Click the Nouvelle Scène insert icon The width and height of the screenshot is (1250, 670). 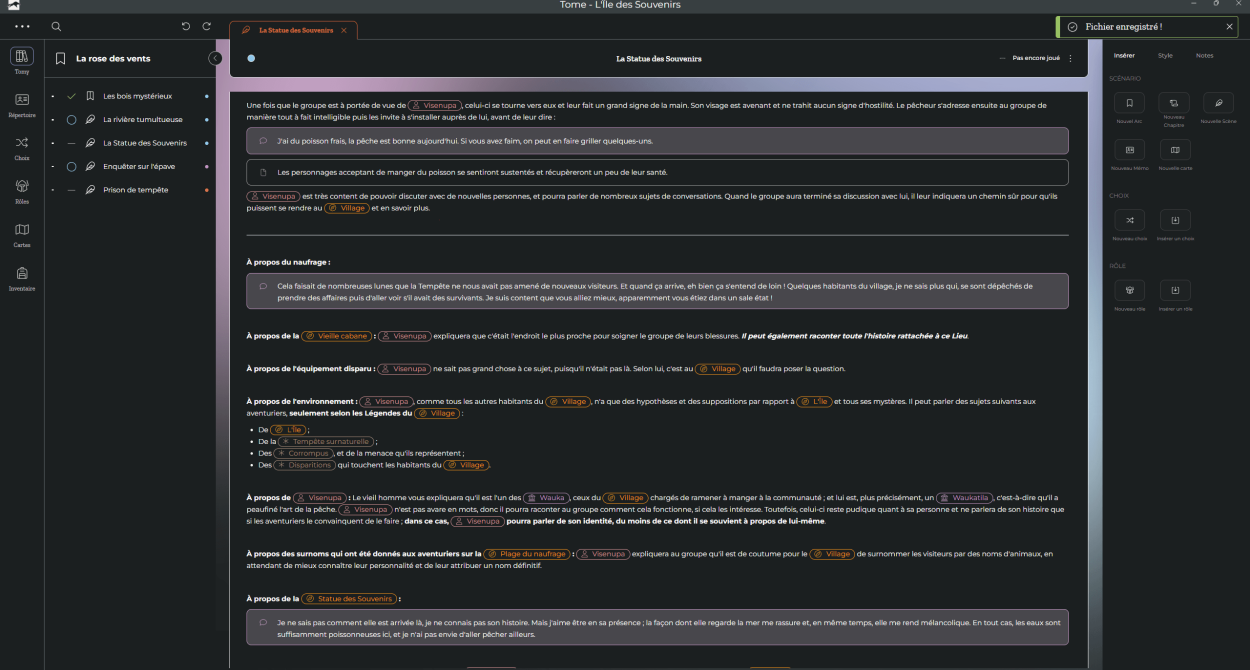pos(1217,103)
